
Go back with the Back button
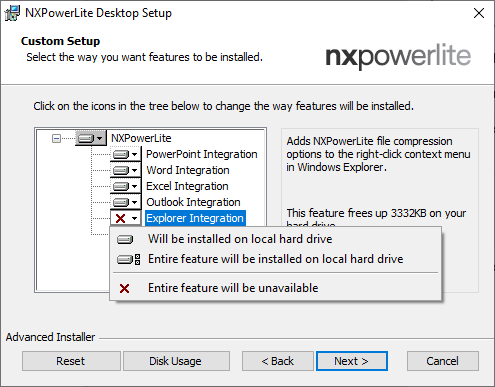(x=278, y=361)
